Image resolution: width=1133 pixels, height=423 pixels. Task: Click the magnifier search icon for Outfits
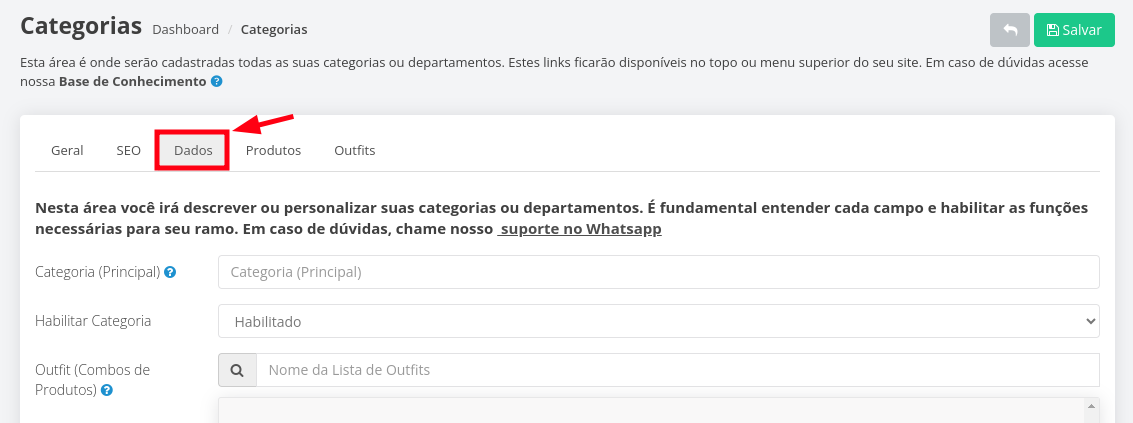point(237,370)
